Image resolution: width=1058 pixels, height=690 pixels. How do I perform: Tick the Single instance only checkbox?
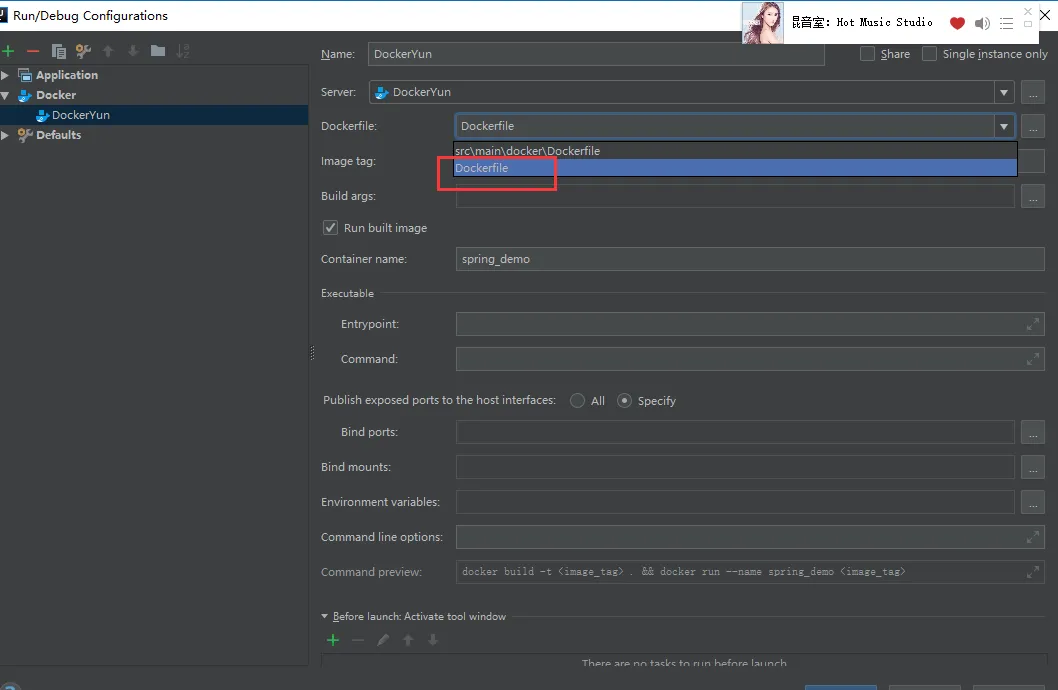930,54
